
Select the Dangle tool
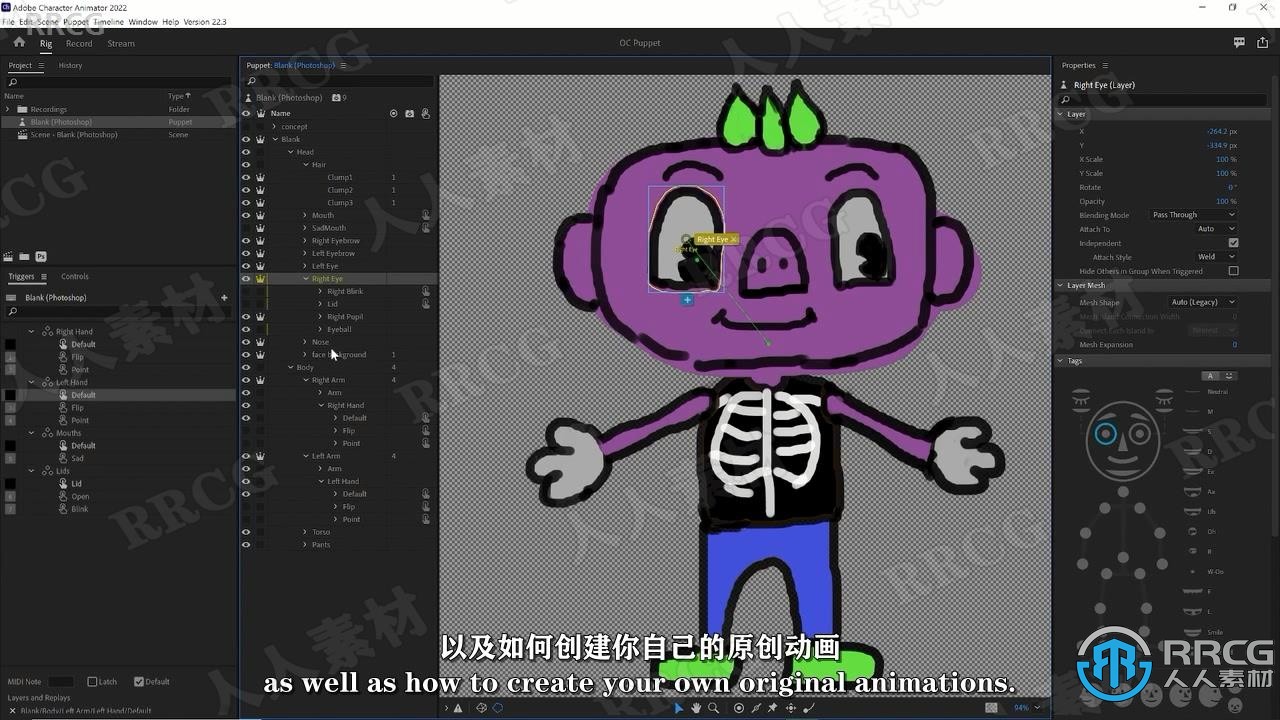click(x=809, y=708)
